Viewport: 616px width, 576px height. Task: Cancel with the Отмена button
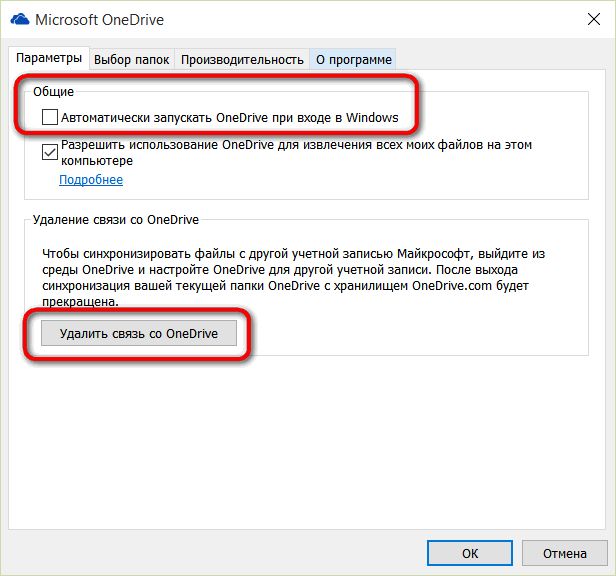[565, 553]
